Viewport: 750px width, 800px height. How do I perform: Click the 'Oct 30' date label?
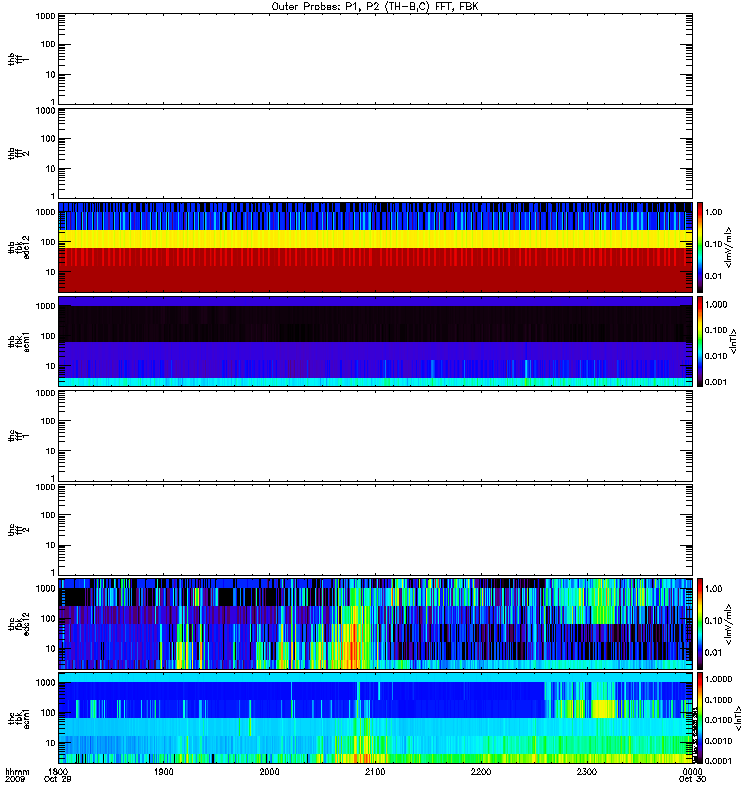[x=692, y=780]
